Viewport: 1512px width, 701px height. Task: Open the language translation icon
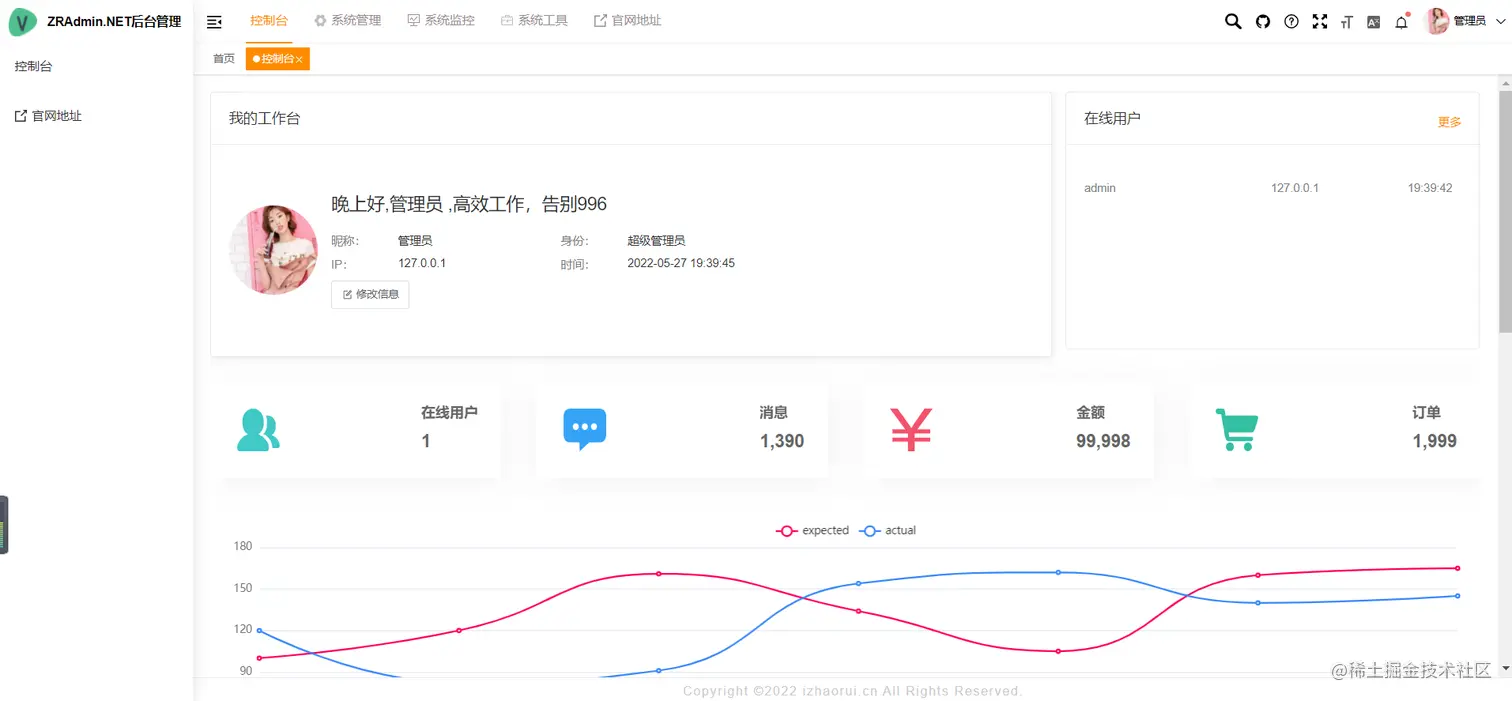coord(1374,21)
